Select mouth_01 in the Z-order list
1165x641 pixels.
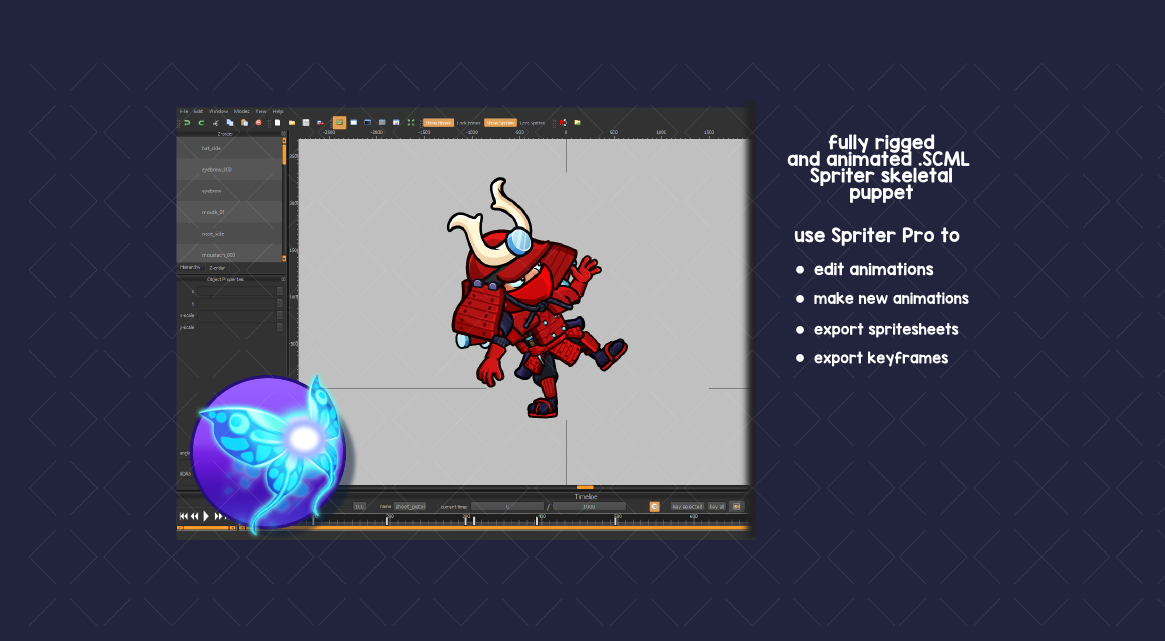[229, 212]
